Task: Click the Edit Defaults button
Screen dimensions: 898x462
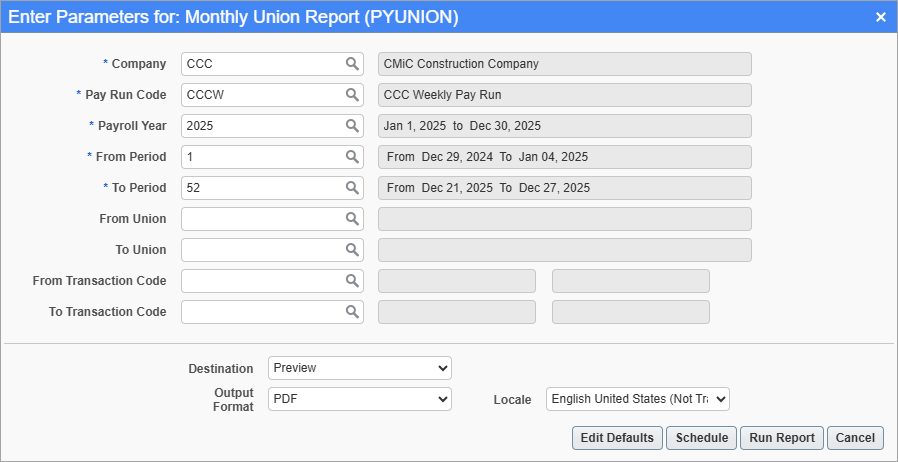Action: coord(617,438)
